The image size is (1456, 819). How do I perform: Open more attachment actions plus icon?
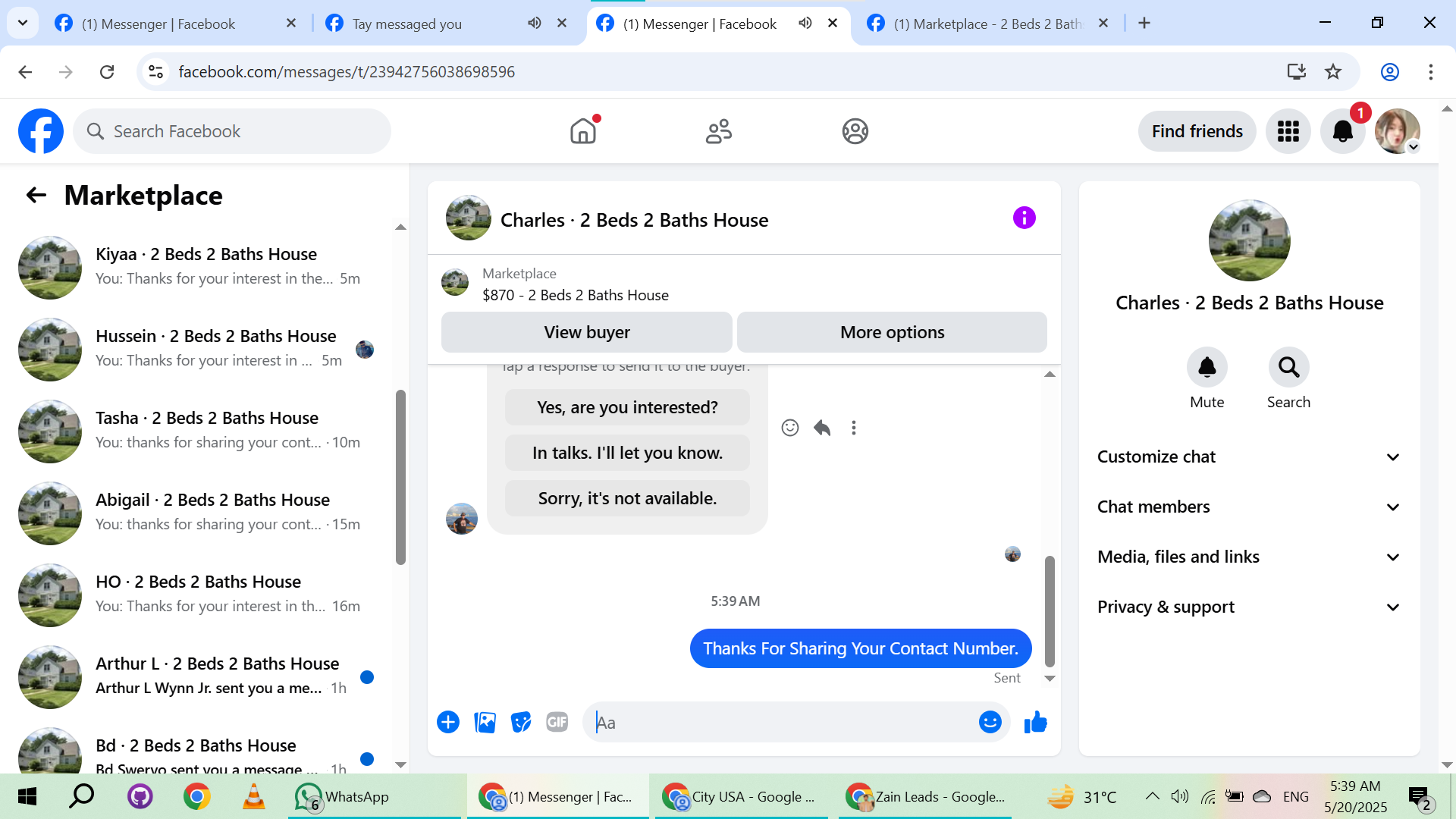[448, 722]
